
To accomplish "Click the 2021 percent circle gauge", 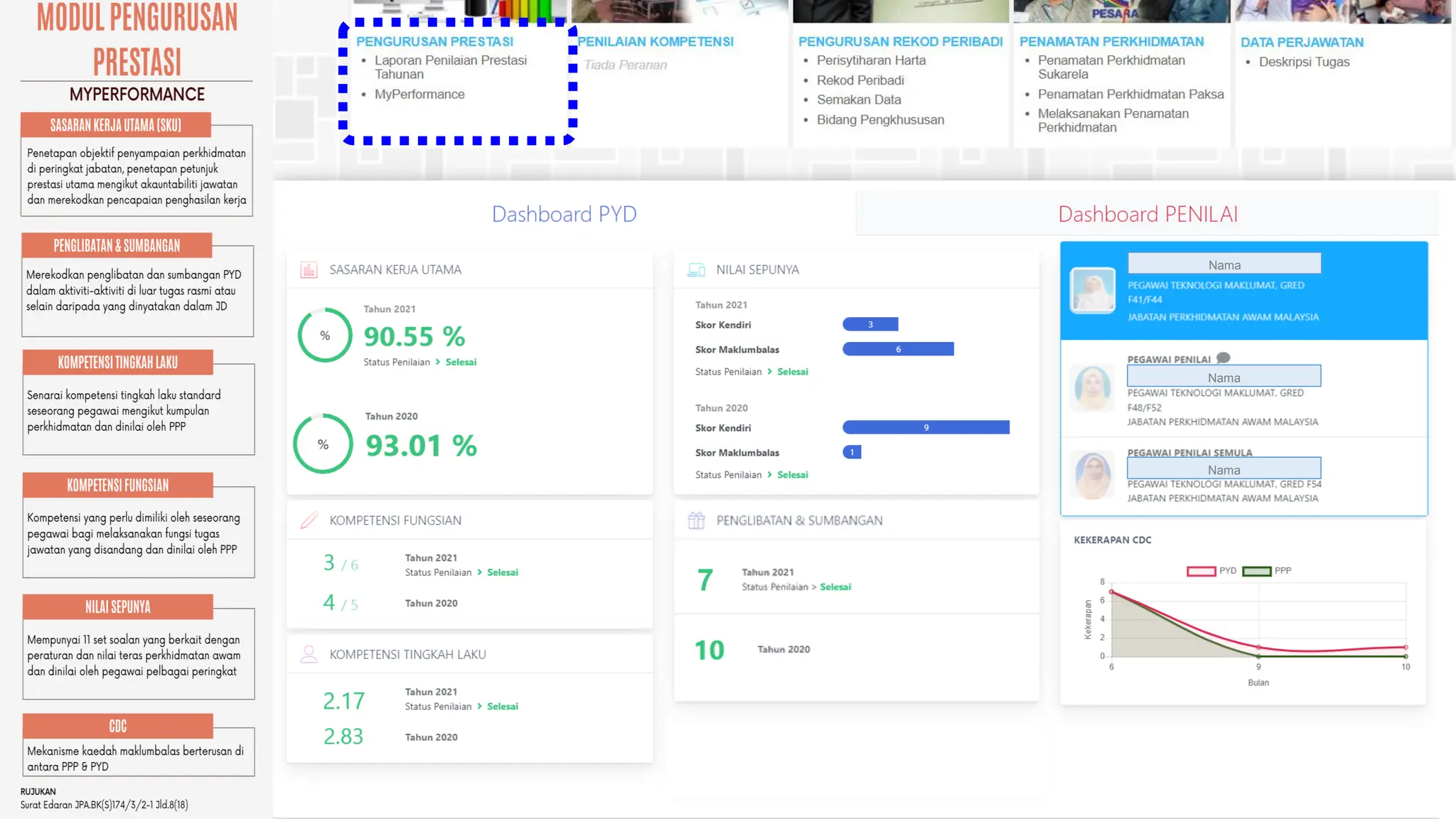I will [x=325, y=335].
